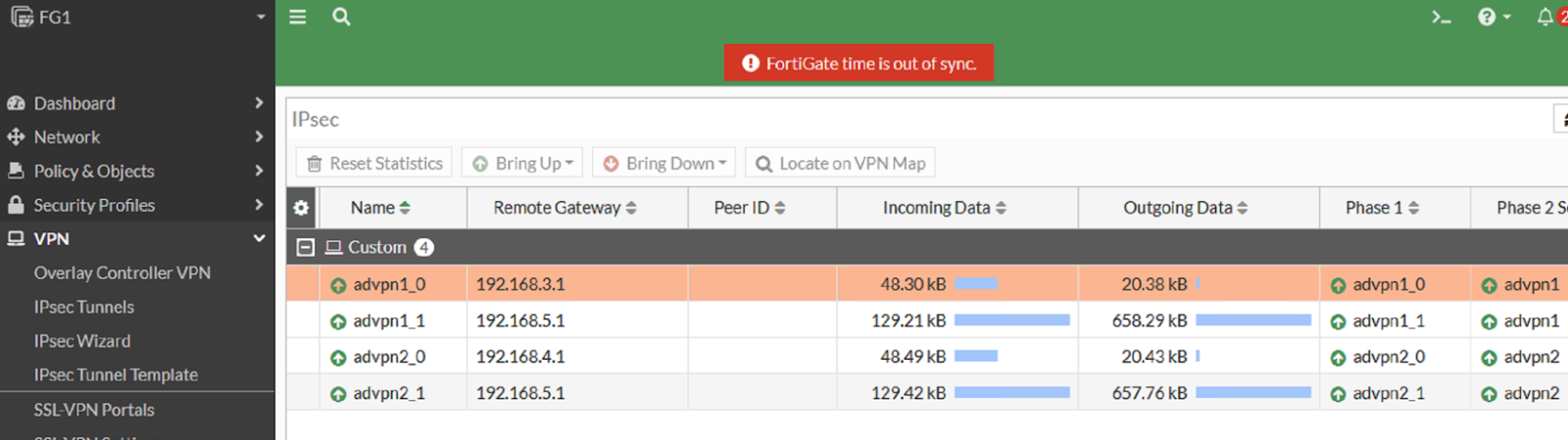Expand Security Profiles chevron
The height and width of the screenshot is (440, 1568).
click(259, 205)
